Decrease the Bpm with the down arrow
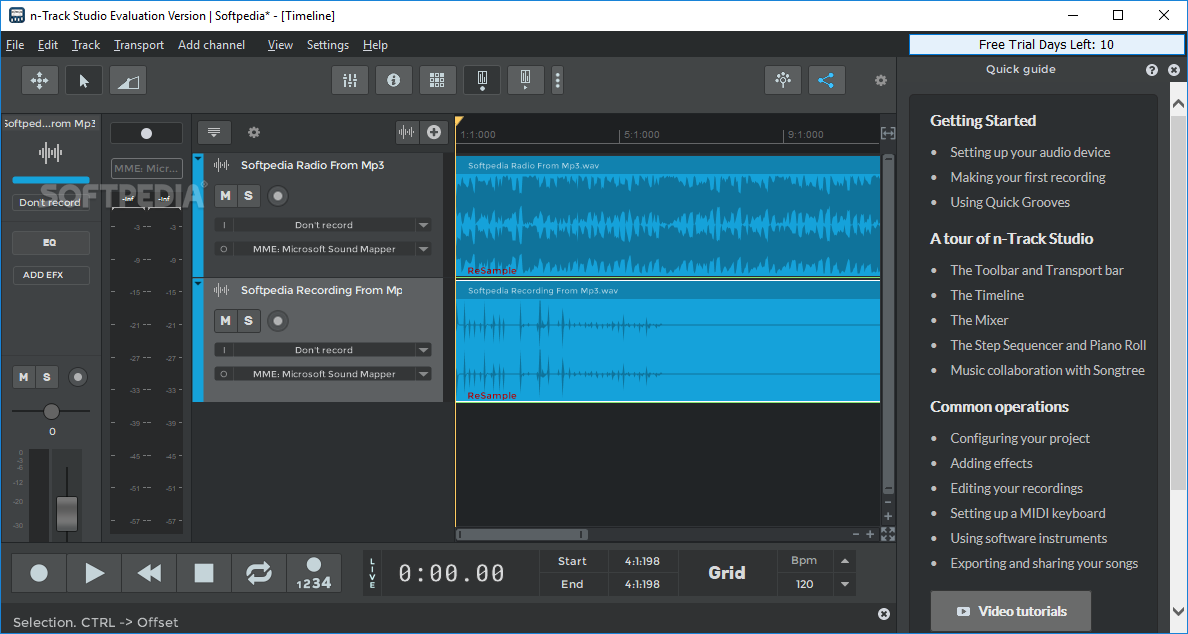This screenshot has width=1188, height=634. 845,585
